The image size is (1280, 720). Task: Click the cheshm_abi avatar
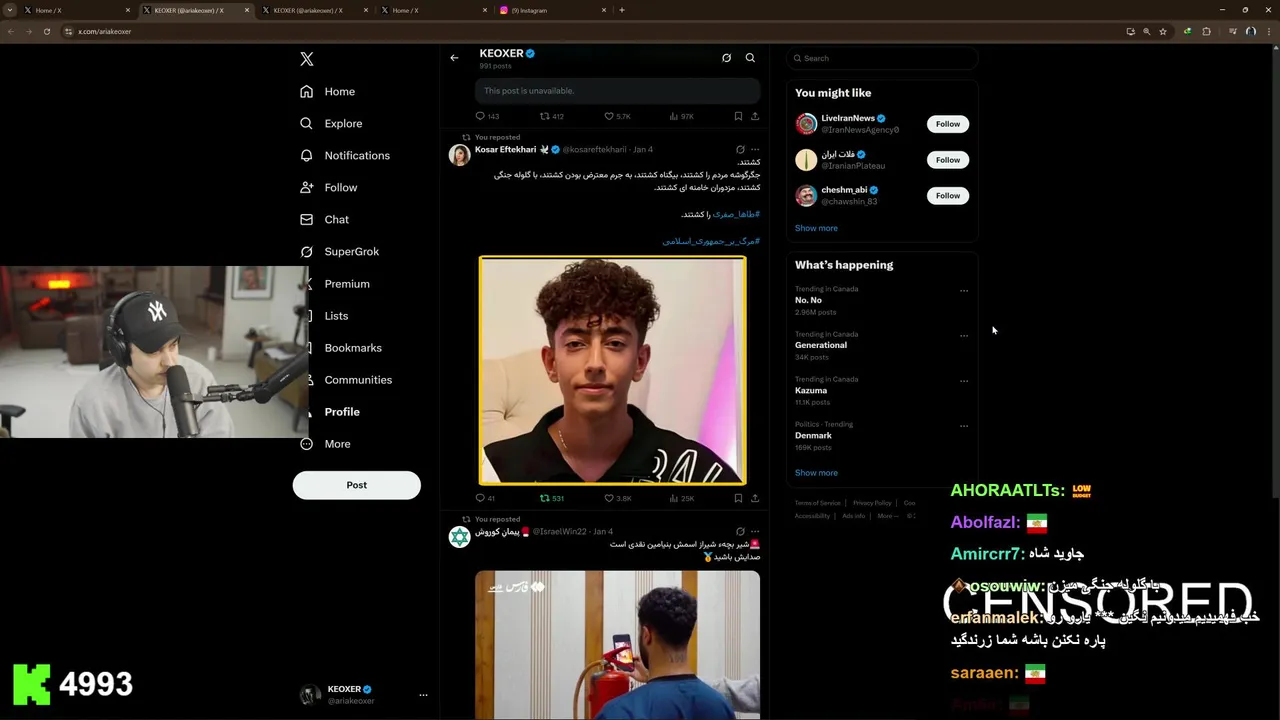(806, 196)
